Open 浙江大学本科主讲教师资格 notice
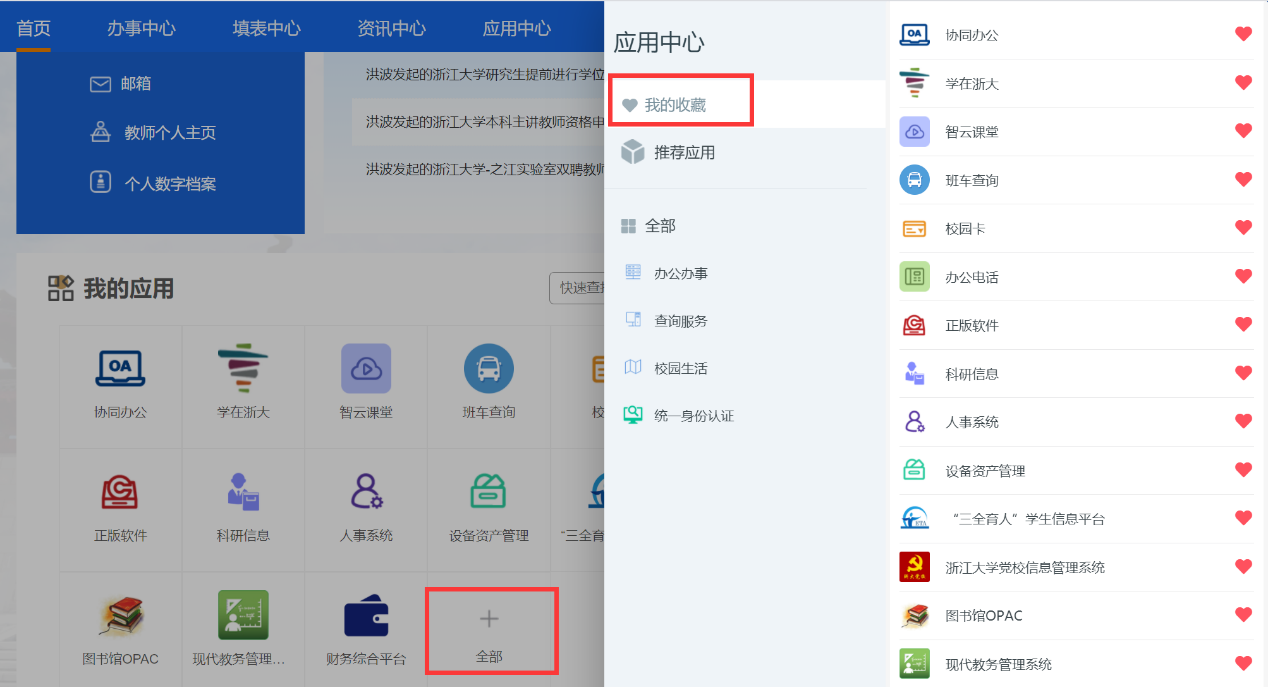 point(485,122)
